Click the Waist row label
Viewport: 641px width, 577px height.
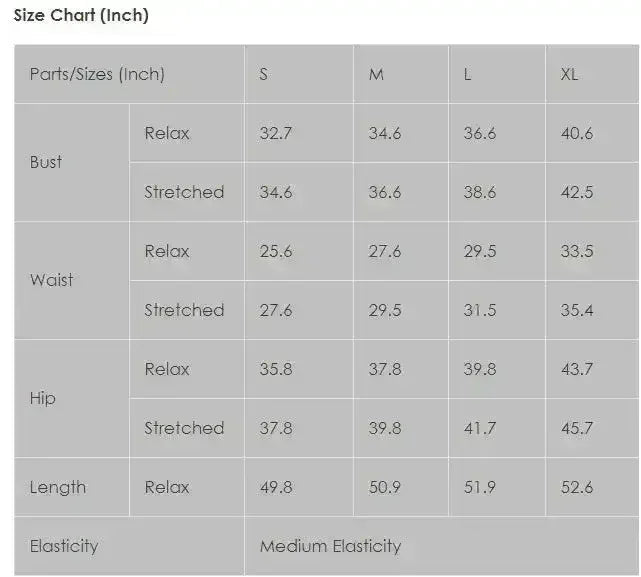(51, 280)
